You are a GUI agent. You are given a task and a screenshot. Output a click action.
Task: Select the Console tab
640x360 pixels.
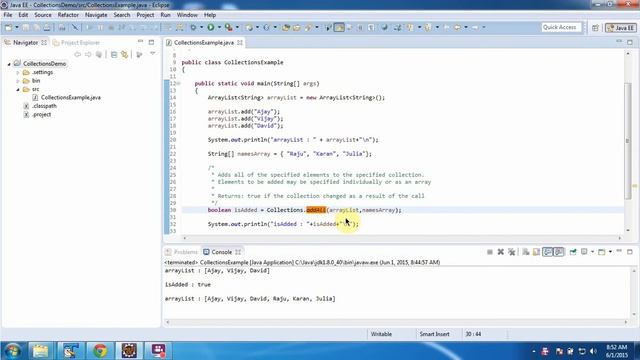click(x=222, y=252)
